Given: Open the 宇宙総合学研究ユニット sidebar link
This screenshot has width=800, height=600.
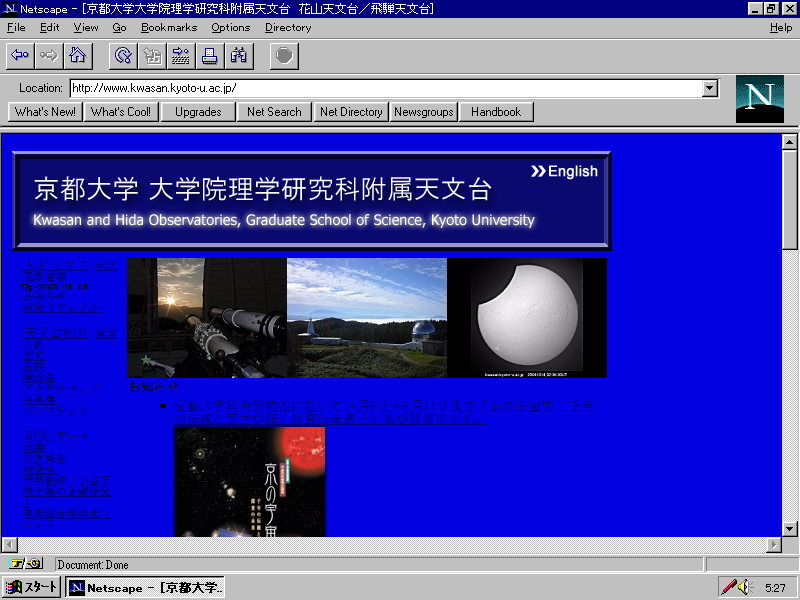Looking at the screenshot, I should 67,518.
